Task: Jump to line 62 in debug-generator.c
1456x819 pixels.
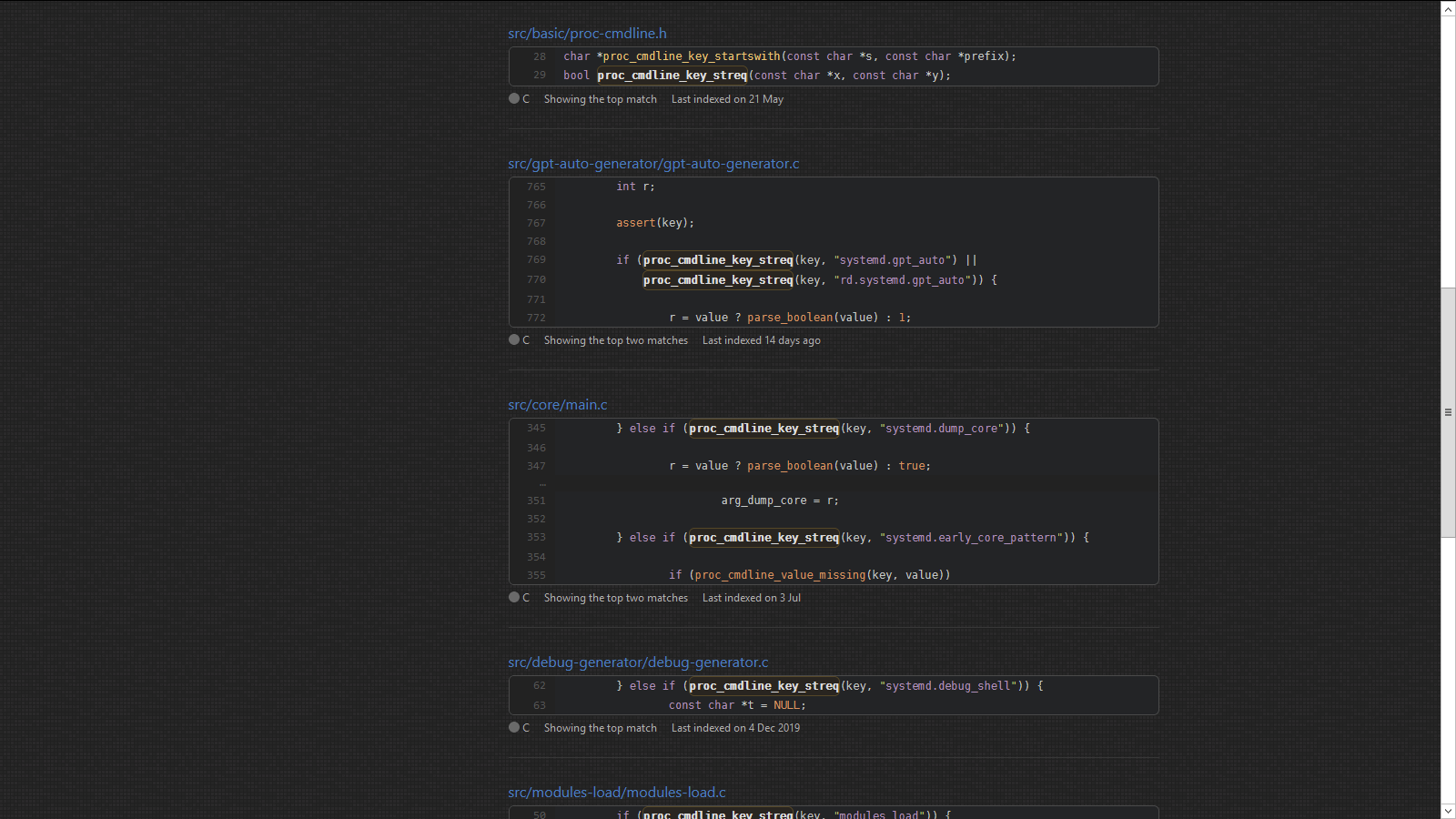Action: click(x=540, y=686)
